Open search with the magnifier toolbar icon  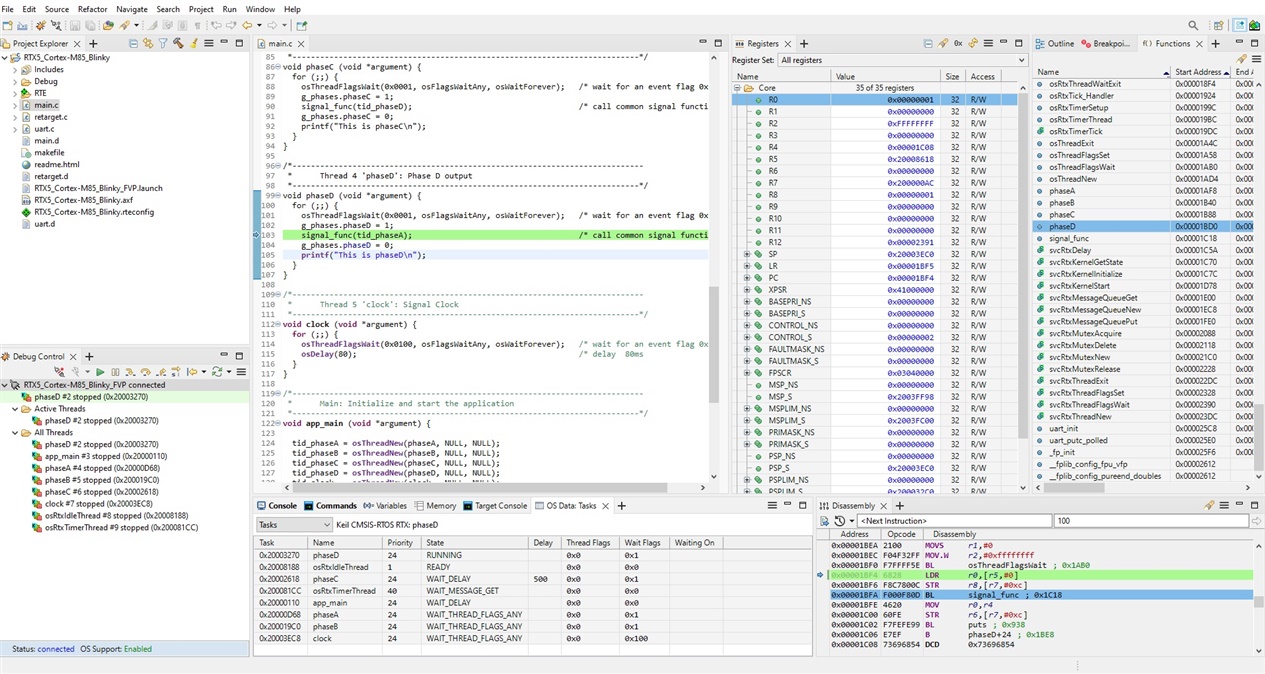(x=1192, y=25)
